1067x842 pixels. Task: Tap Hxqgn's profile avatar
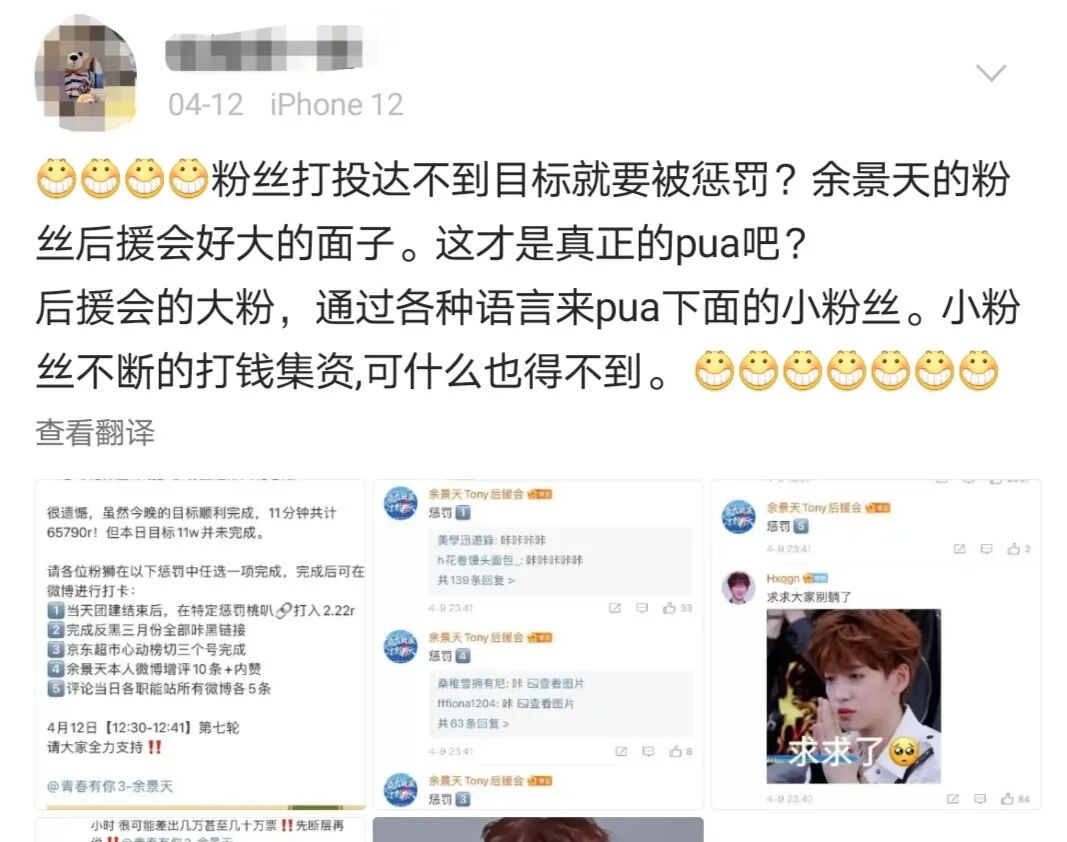(738, 587)
